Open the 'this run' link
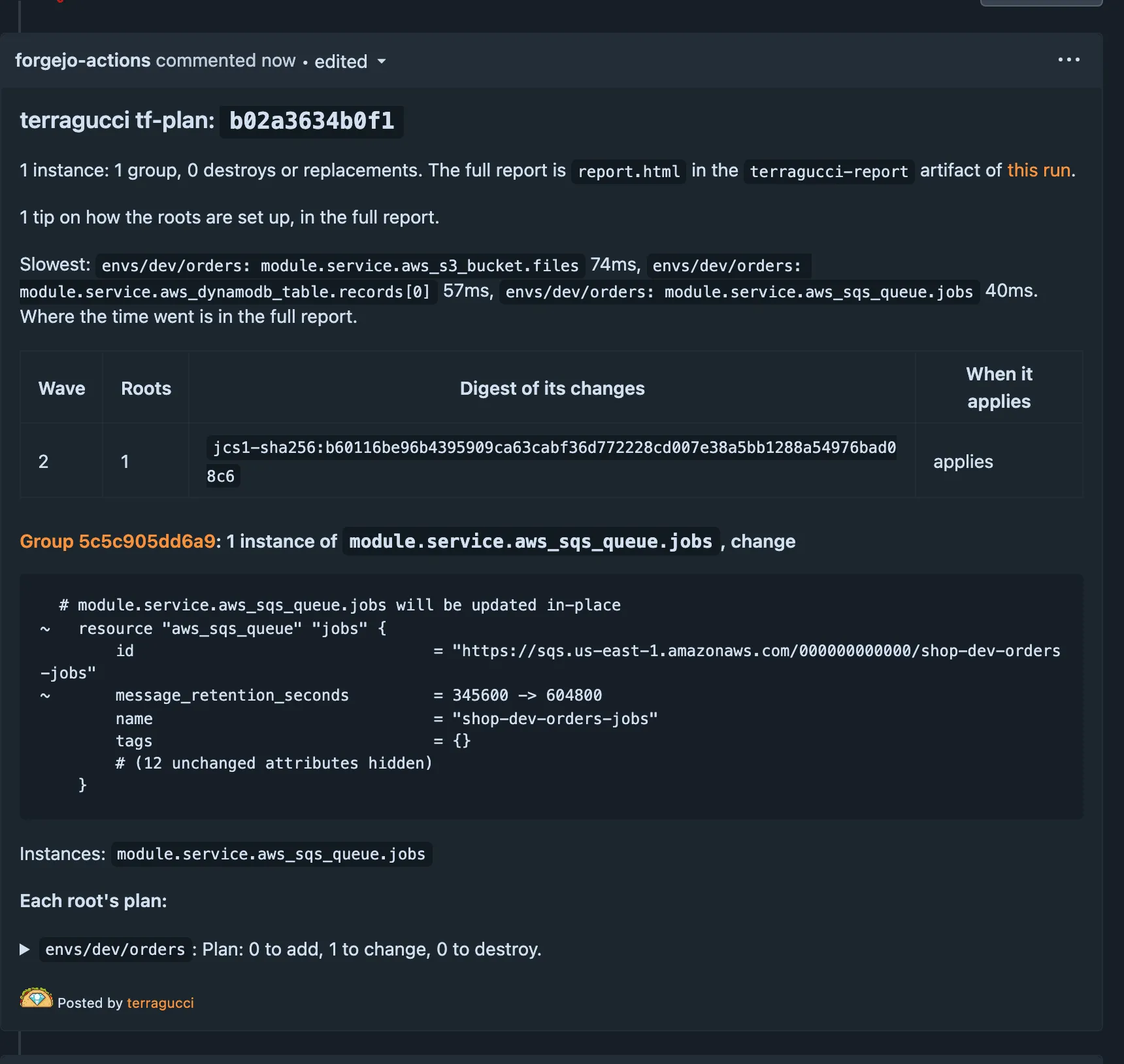The height and width of the screenshot is (1064, 1124). click(1038, 171)
